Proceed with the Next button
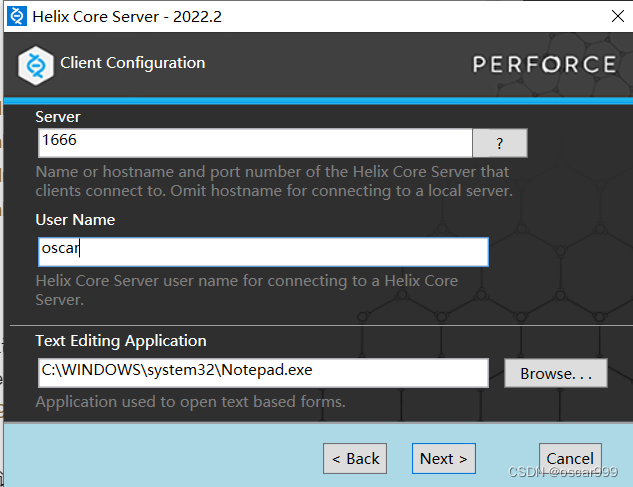The width and height of the screenshot is (633, 487). point(444,458)
